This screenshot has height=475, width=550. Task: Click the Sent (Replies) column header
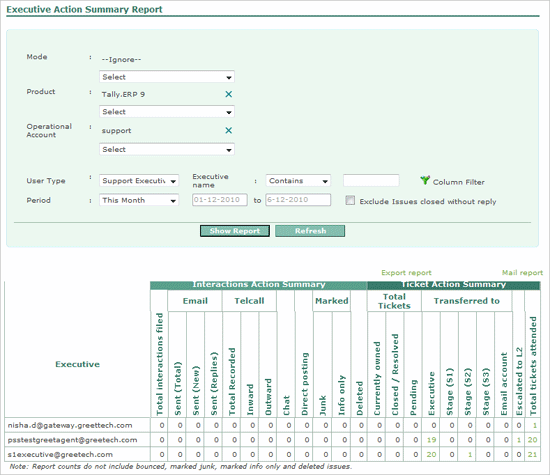tap(214, 384)
